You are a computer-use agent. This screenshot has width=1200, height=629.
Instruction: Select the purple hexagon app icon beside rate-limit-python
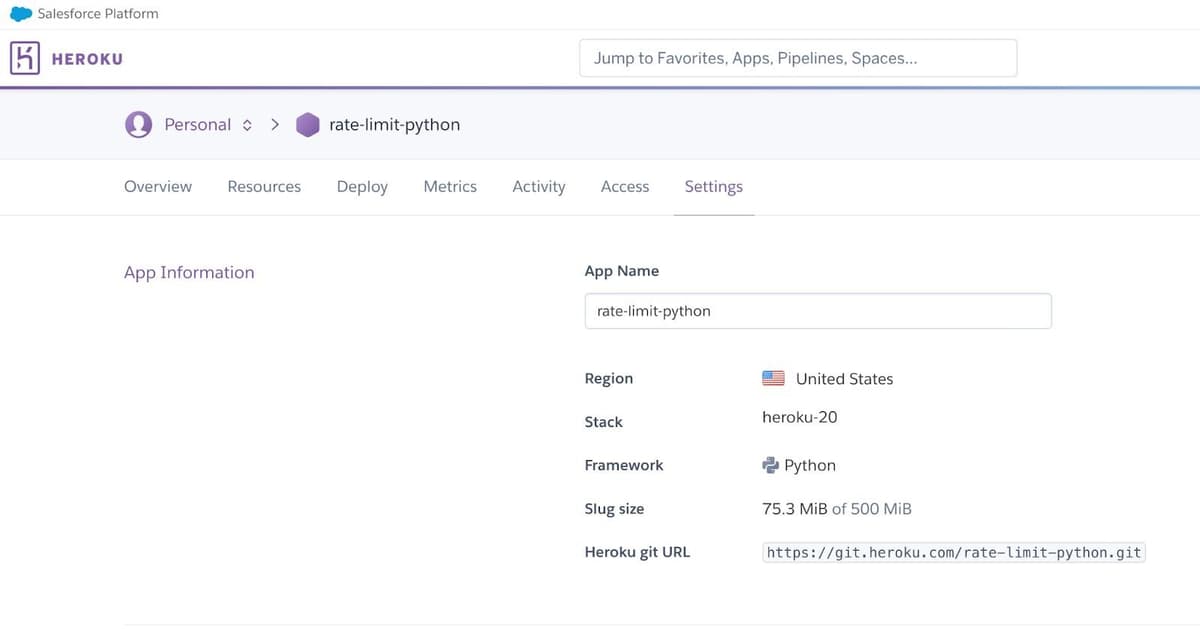[307, 124]
